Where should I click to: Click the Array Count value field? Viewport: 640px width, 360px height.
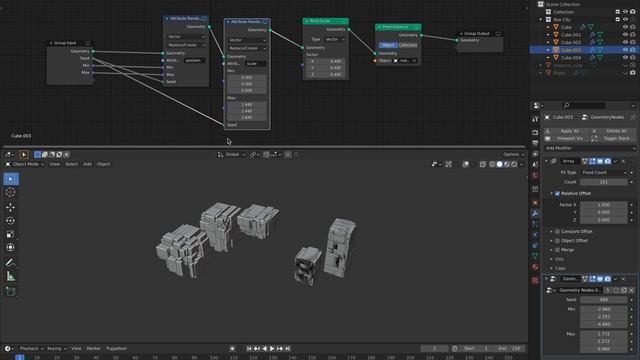[604, 182]
